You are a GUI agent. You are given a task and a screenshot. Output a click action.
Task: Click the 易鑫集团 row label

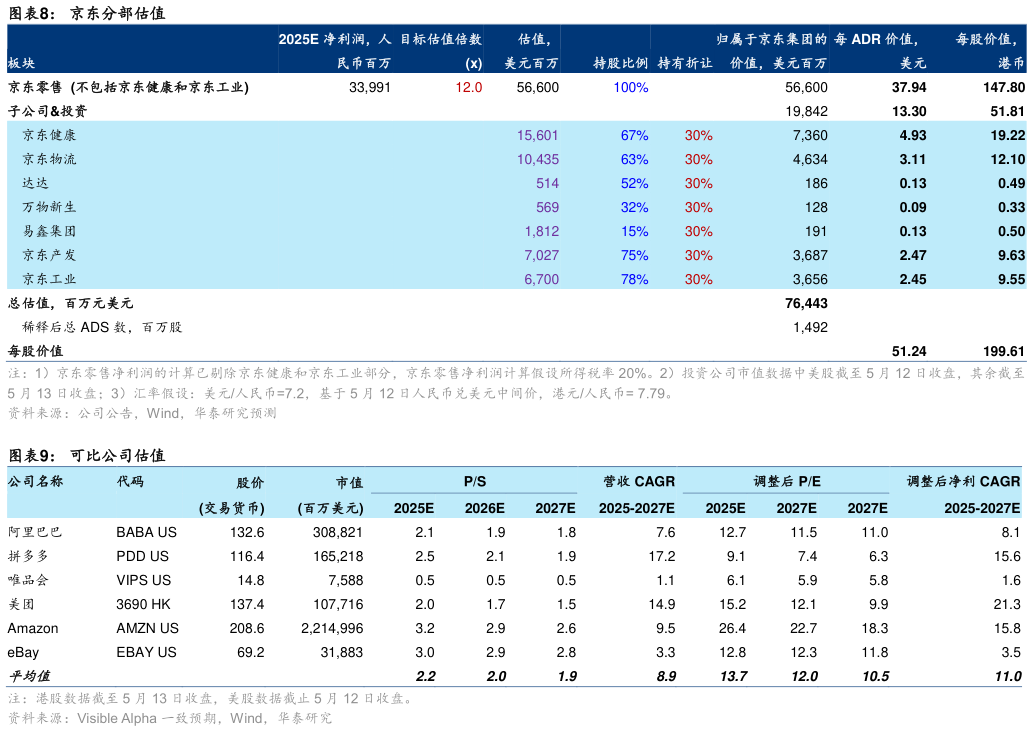tap(49, 231)
